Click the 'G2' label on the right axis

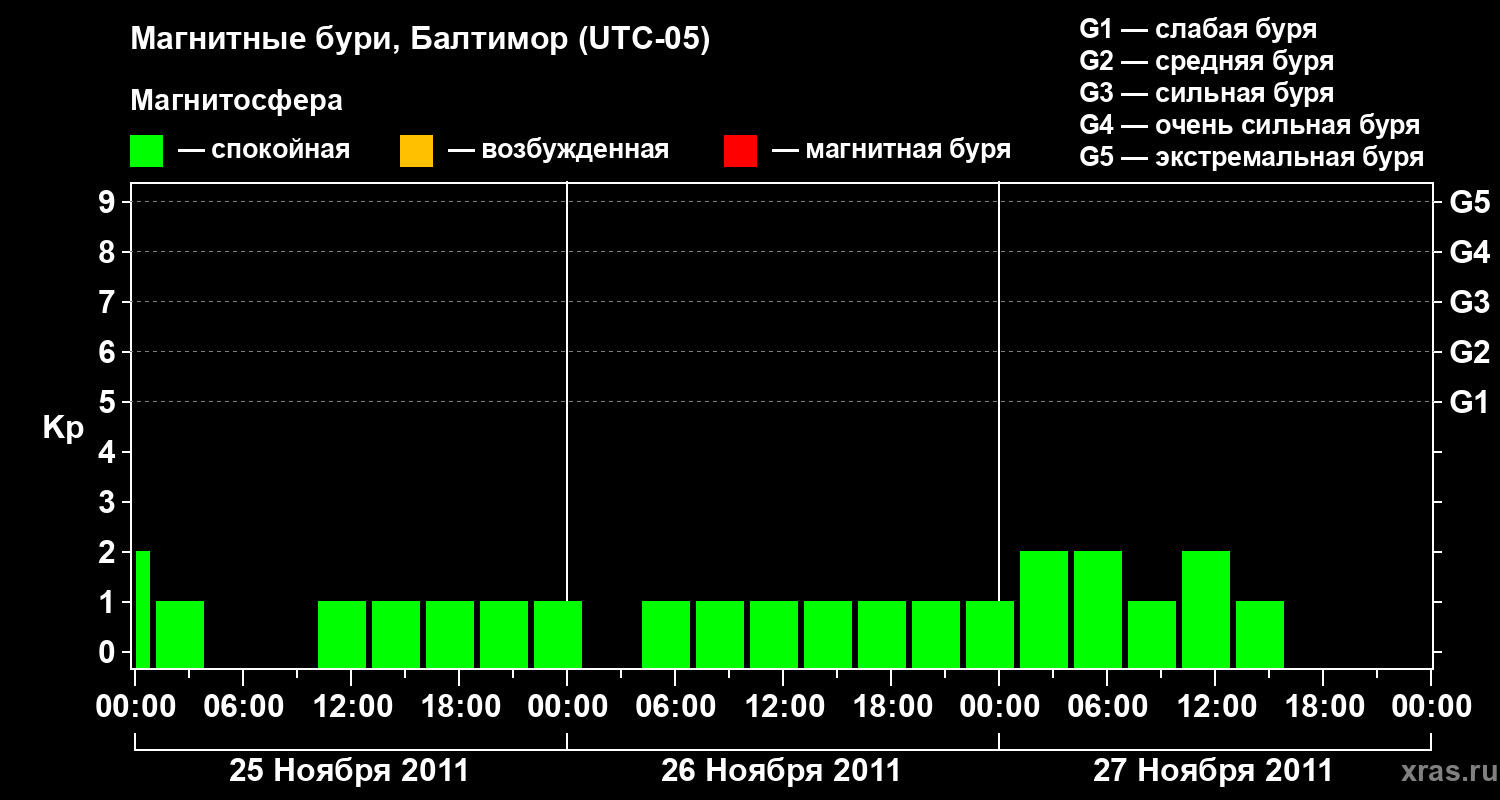[x=1470, y=352]
